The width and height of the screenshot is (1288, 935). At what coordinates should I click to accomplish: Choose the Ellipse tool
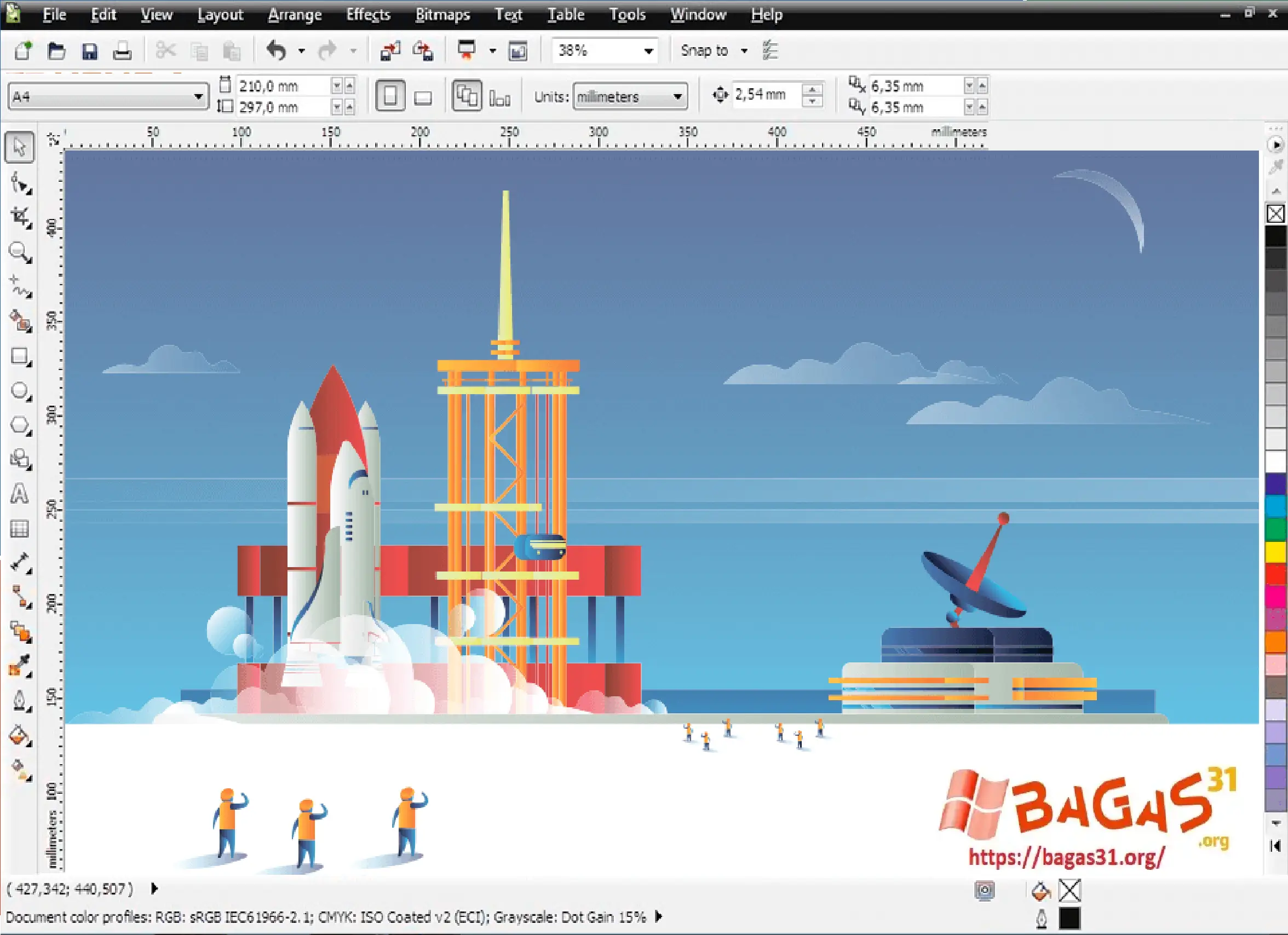pos(19,390)
